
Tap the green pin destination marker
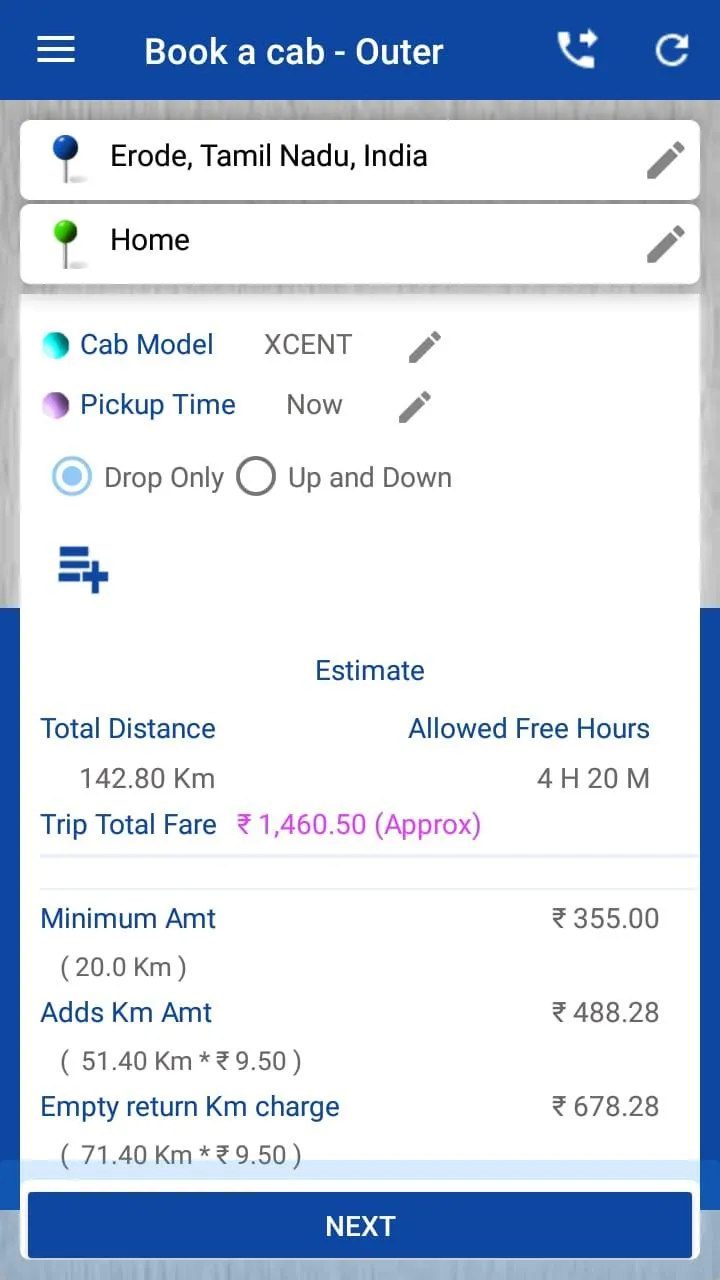66,244
